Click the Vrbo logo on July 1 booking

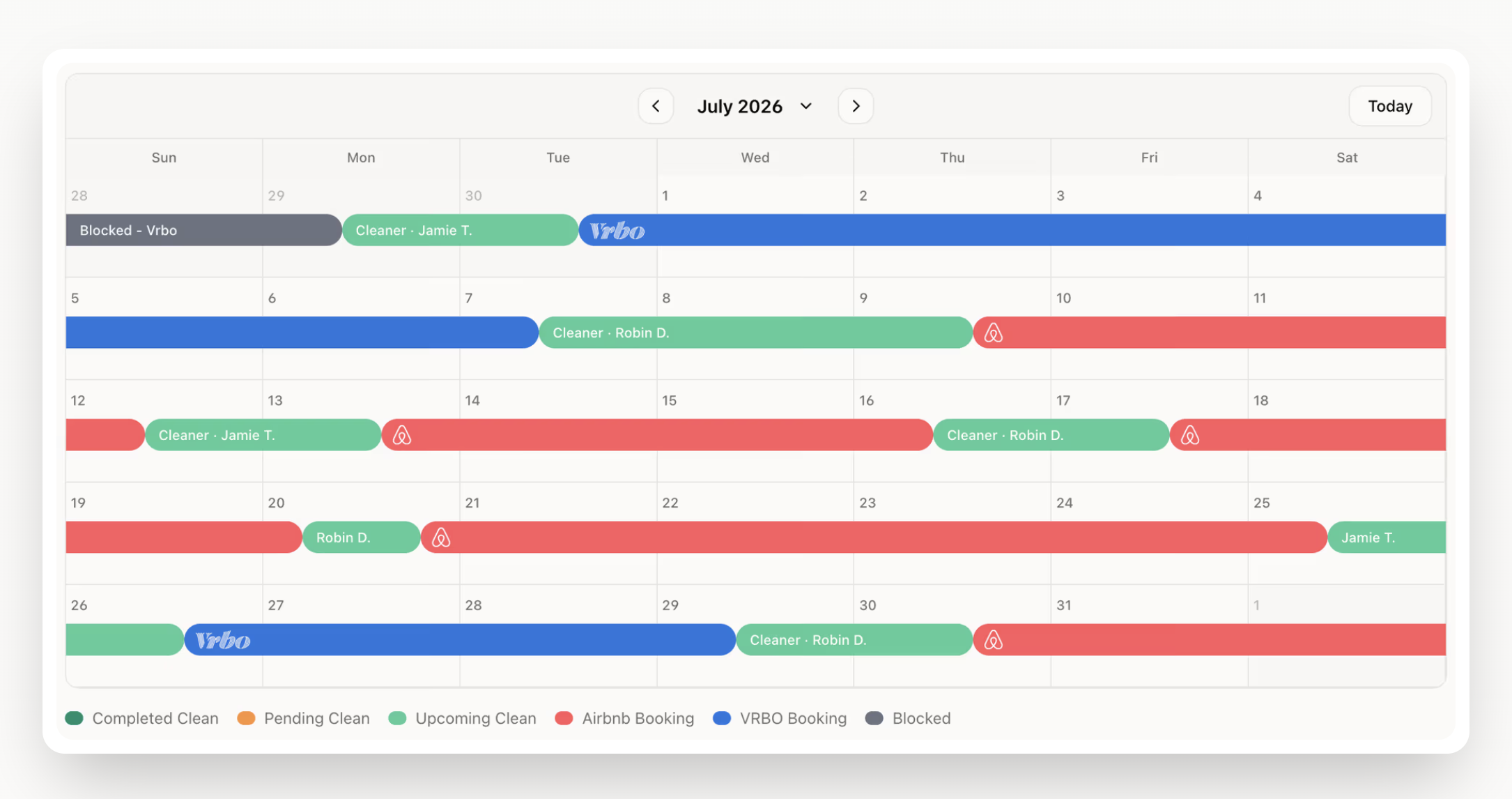point(617,231)
